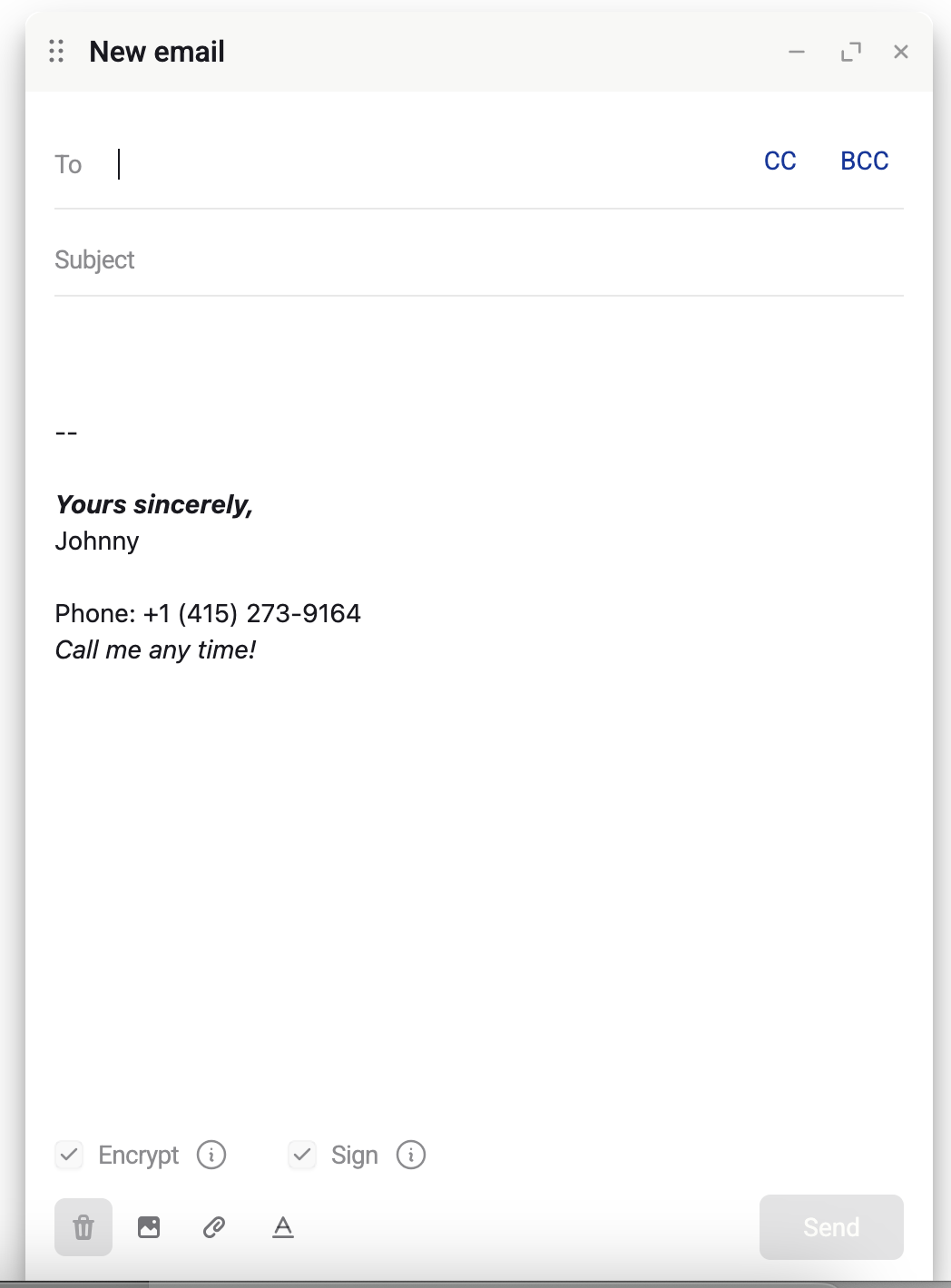Click the "Yours sincerely," signature text
Screen dimensions: 951x1288
pyautogui.click(x=154, y=505)
